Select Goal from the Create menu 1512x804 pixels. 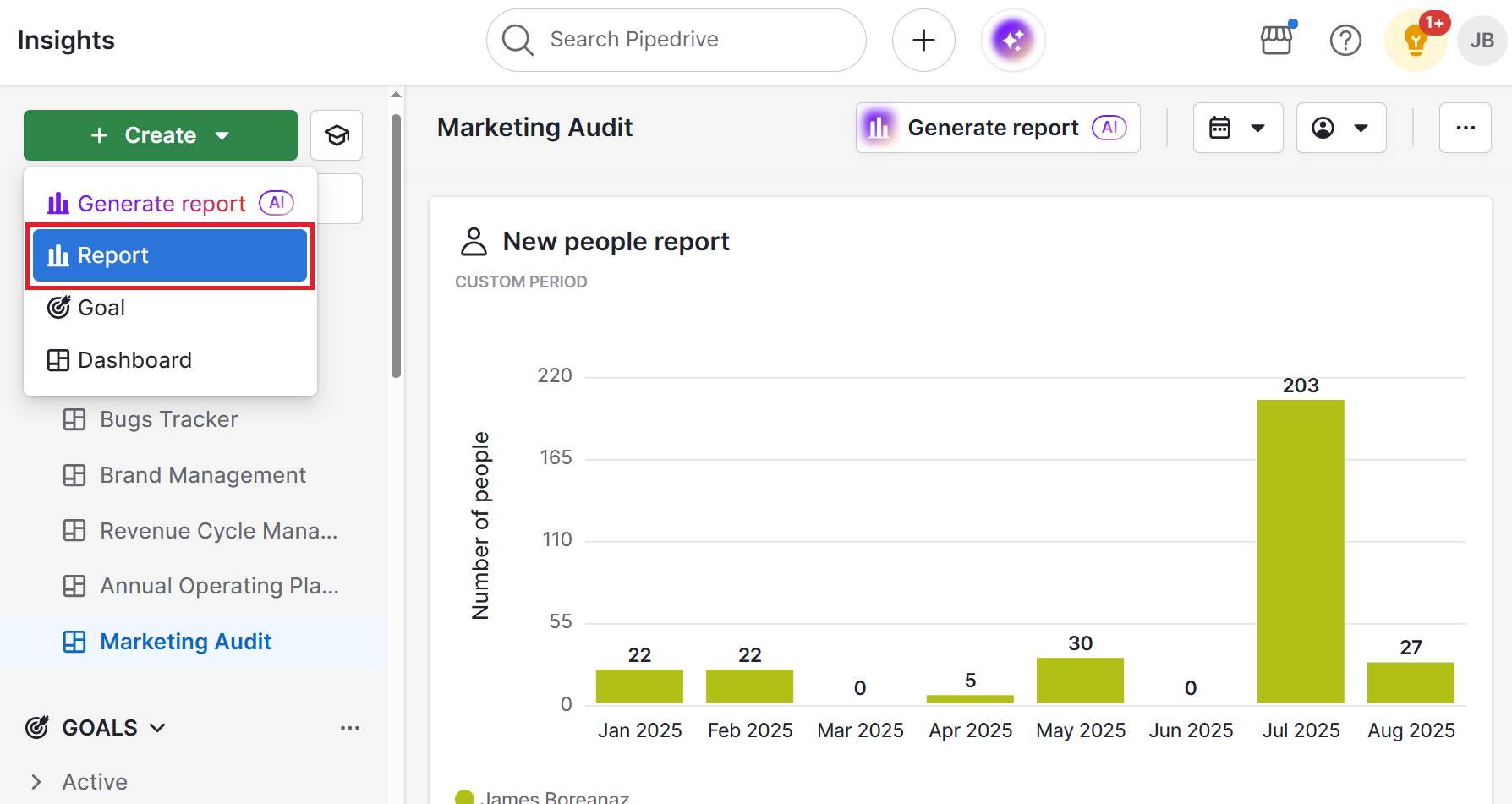tap(100, 307)
